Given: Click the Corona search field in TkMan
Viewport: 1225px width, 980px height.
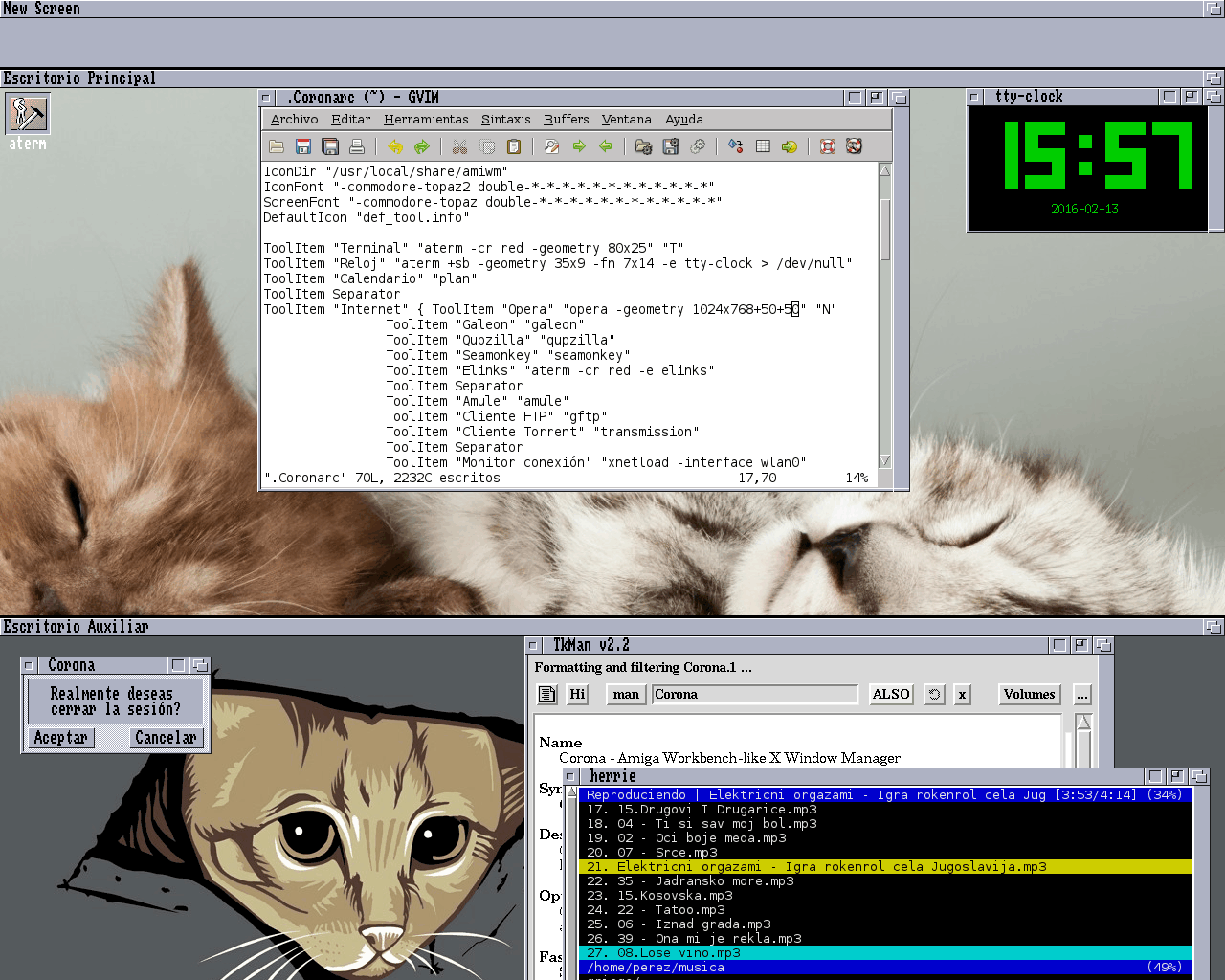Looking at the screenshot, I should pyautogui.click(x=755, y=695).
